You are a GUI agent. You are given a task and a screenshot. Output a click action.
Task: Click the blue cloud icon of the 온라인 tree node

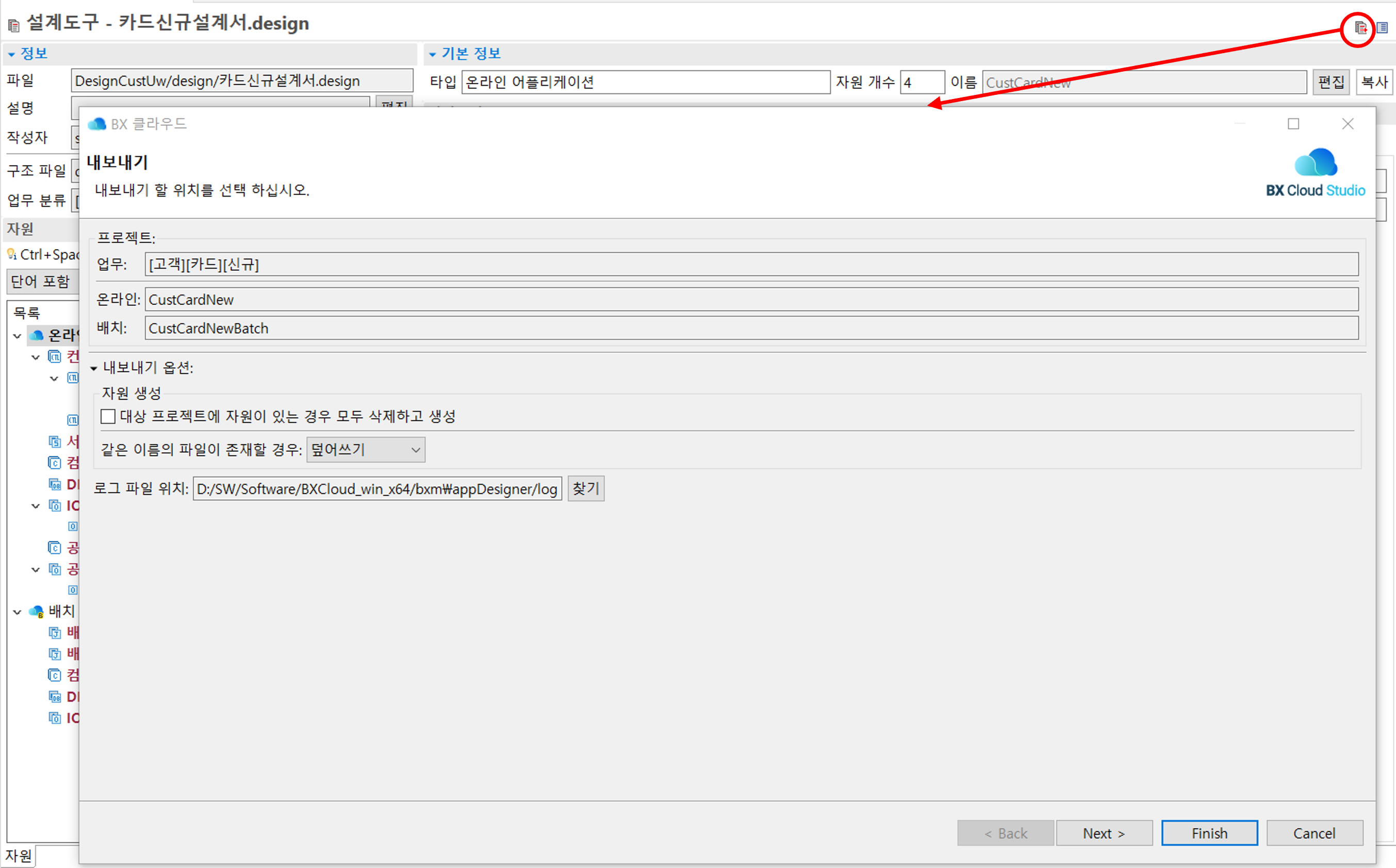click(36, 335)
